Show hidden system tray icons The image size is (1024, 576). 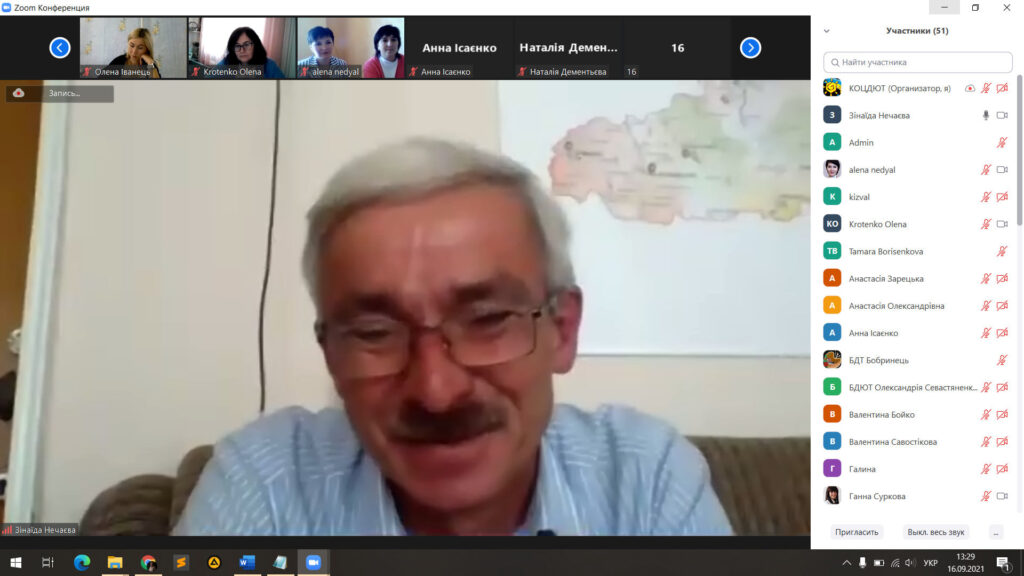click(847, 562)
